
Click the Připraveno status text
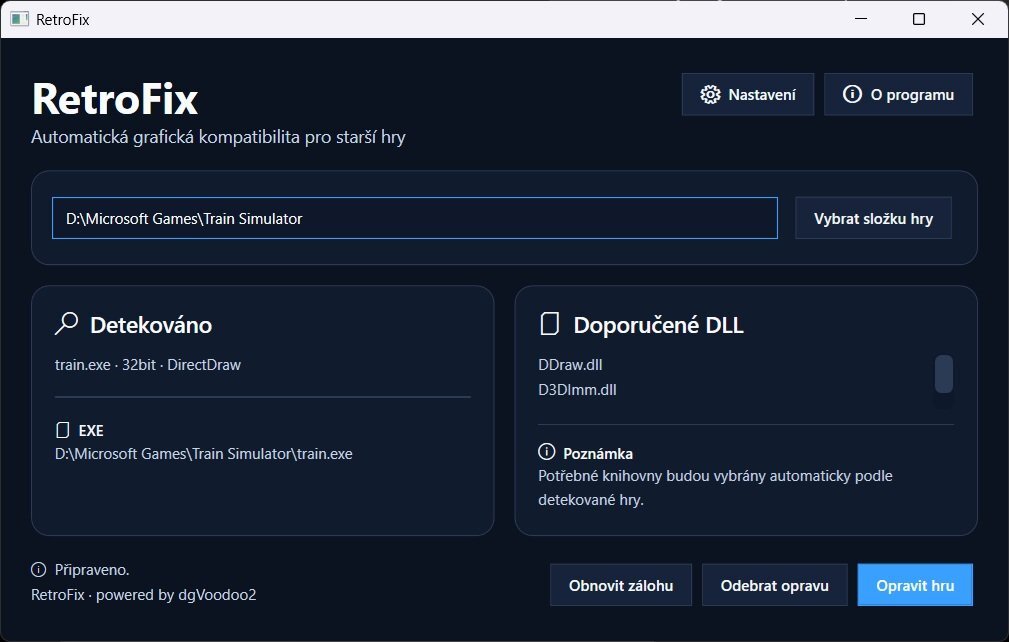click(x=92, y=570)
